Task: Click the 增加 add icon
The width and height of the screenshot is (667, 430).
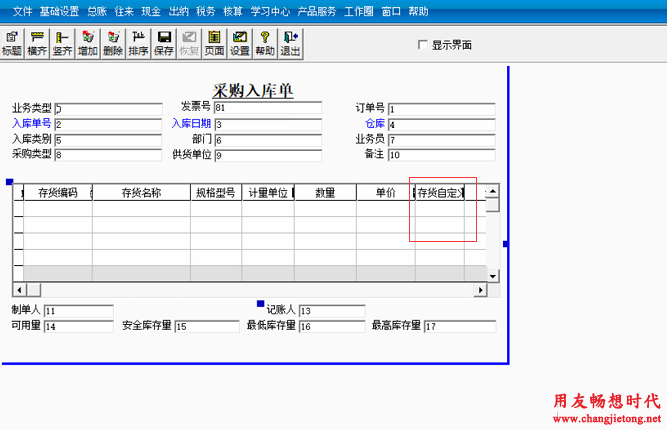Action: coord(88,44)
